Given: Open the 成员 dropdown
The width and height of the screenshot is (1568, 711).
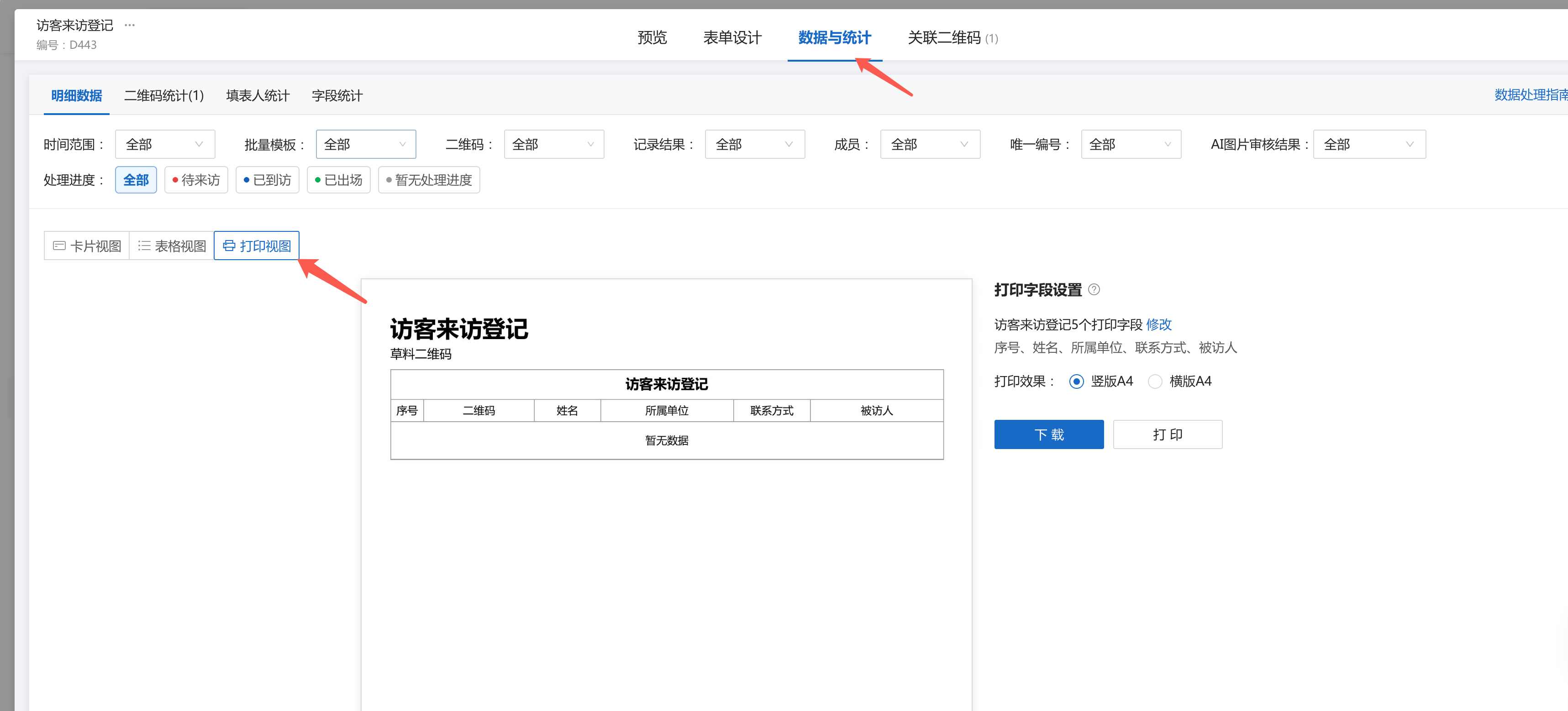Looking at the screenshot, I should 930,144.
